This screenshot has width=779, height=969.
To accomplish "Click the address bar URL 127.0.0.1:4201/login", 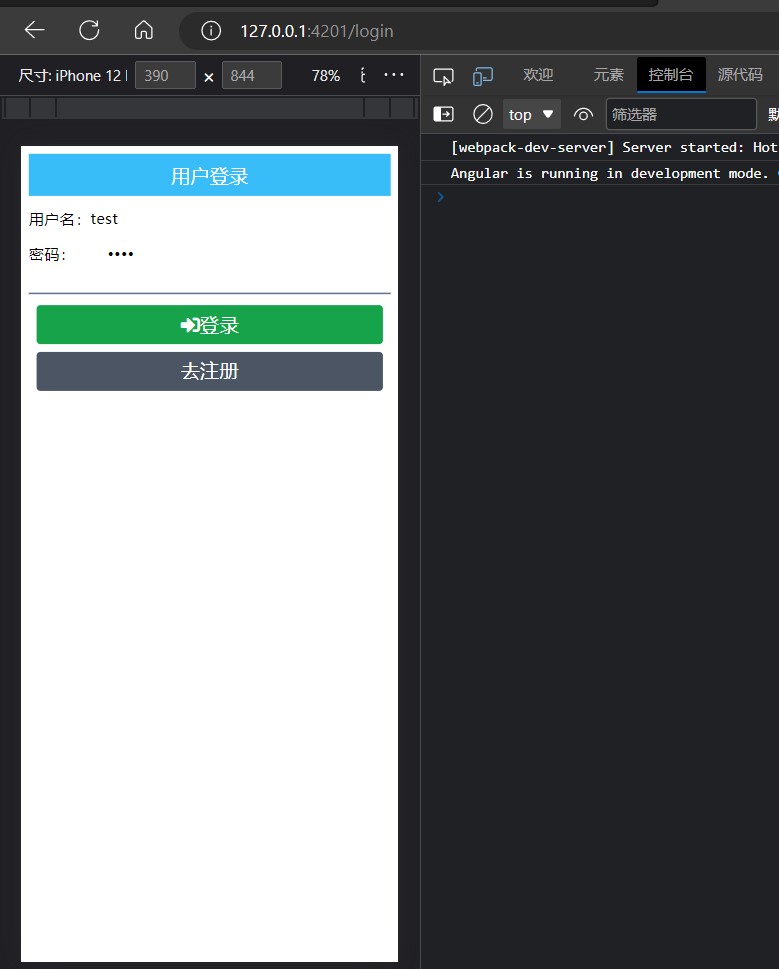I will point(316,31).
